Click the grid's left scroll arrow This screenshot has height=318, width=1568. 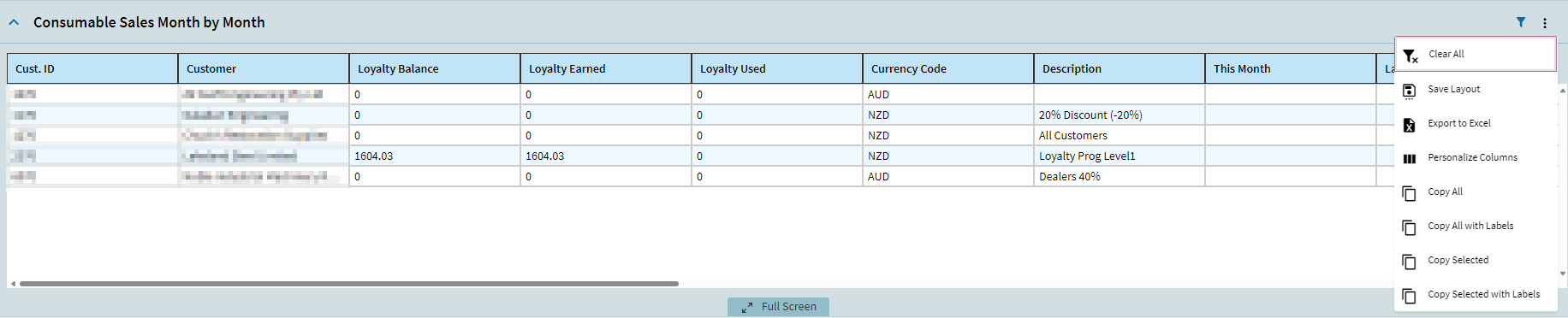coord(13,284)
